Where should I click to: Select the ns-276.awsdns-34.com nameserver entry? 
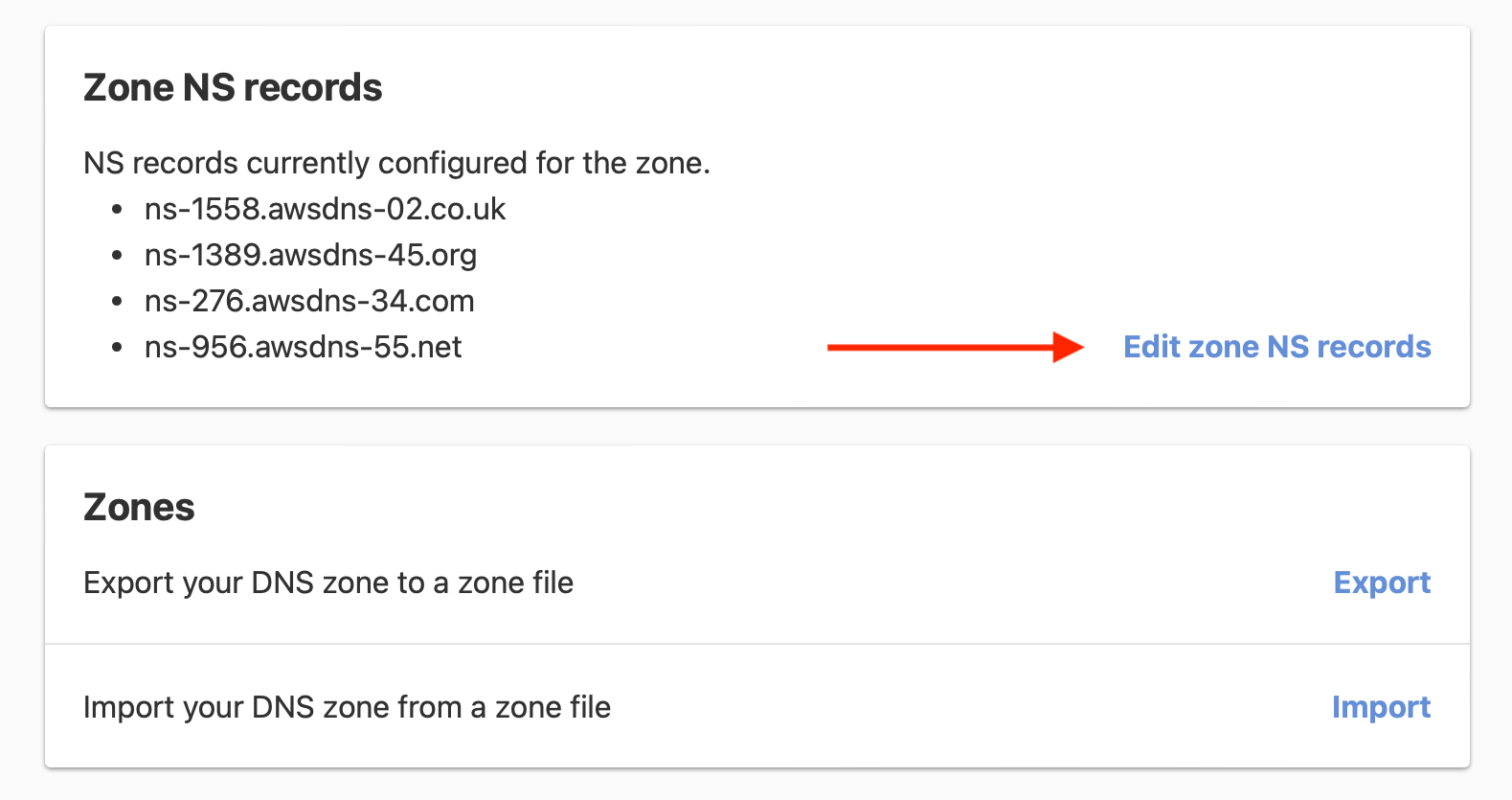(309, 301)
